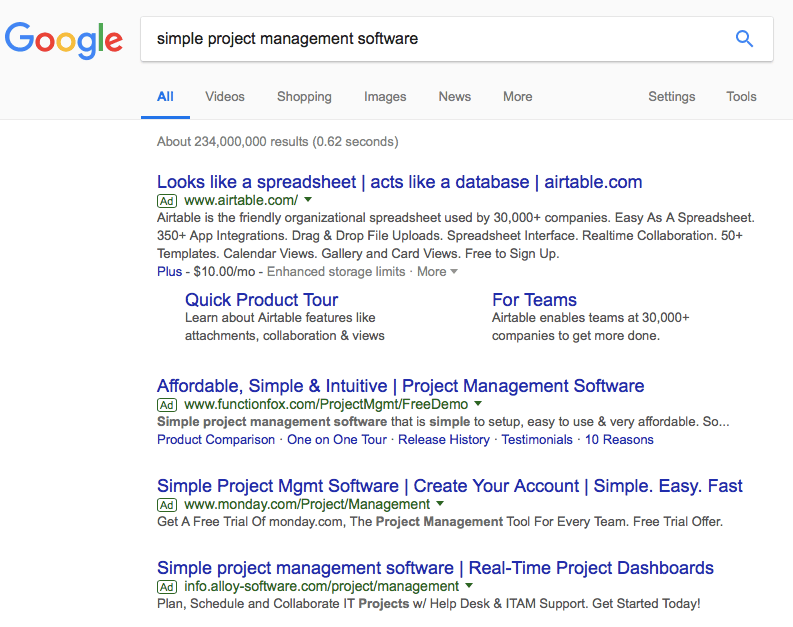
Task: Click the blue search magnifier icon
Action: click(x=744, y=38)
